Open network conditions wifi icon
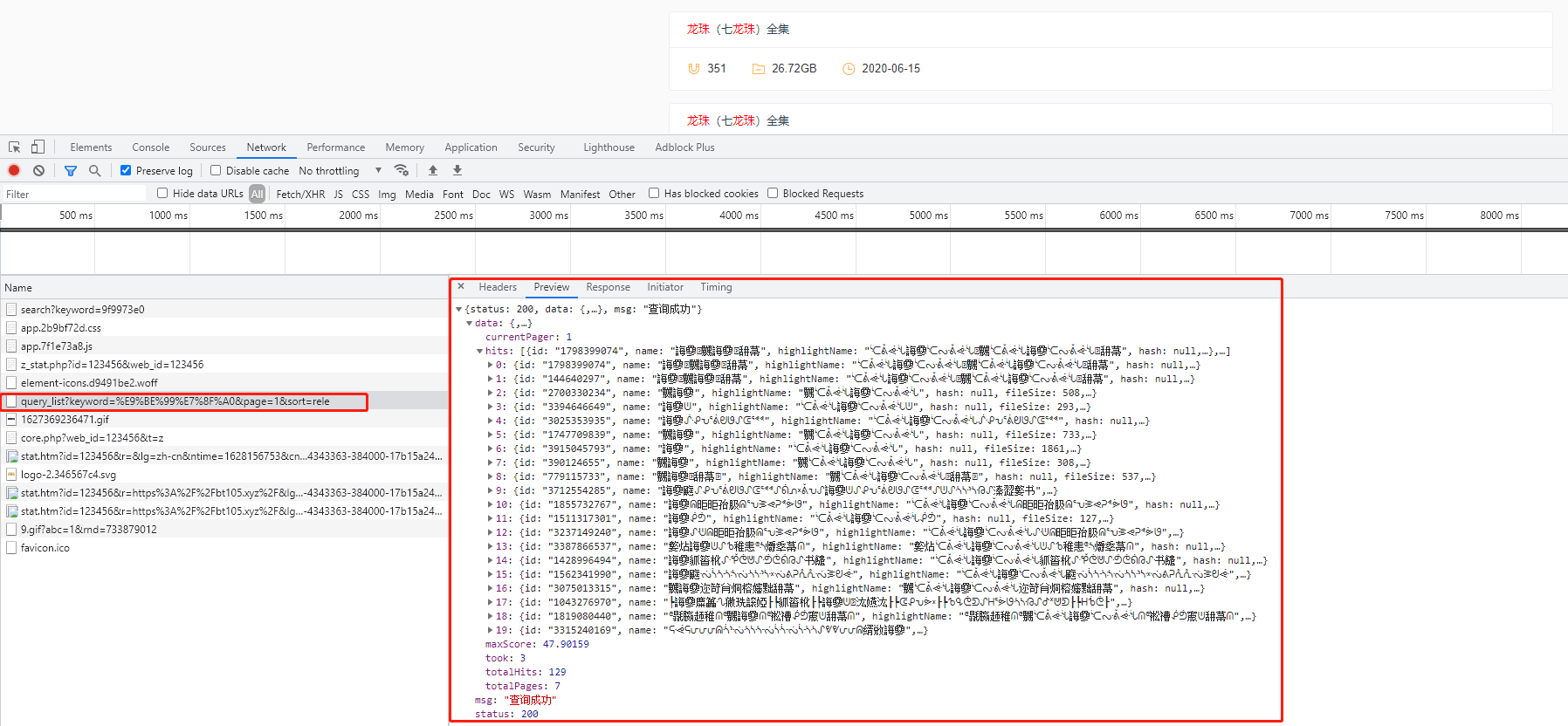 coord(402,171)
